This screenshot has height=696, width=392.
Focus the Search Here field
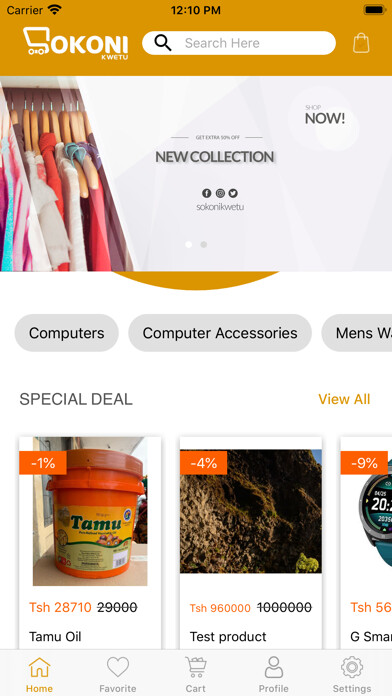(239, 43)
